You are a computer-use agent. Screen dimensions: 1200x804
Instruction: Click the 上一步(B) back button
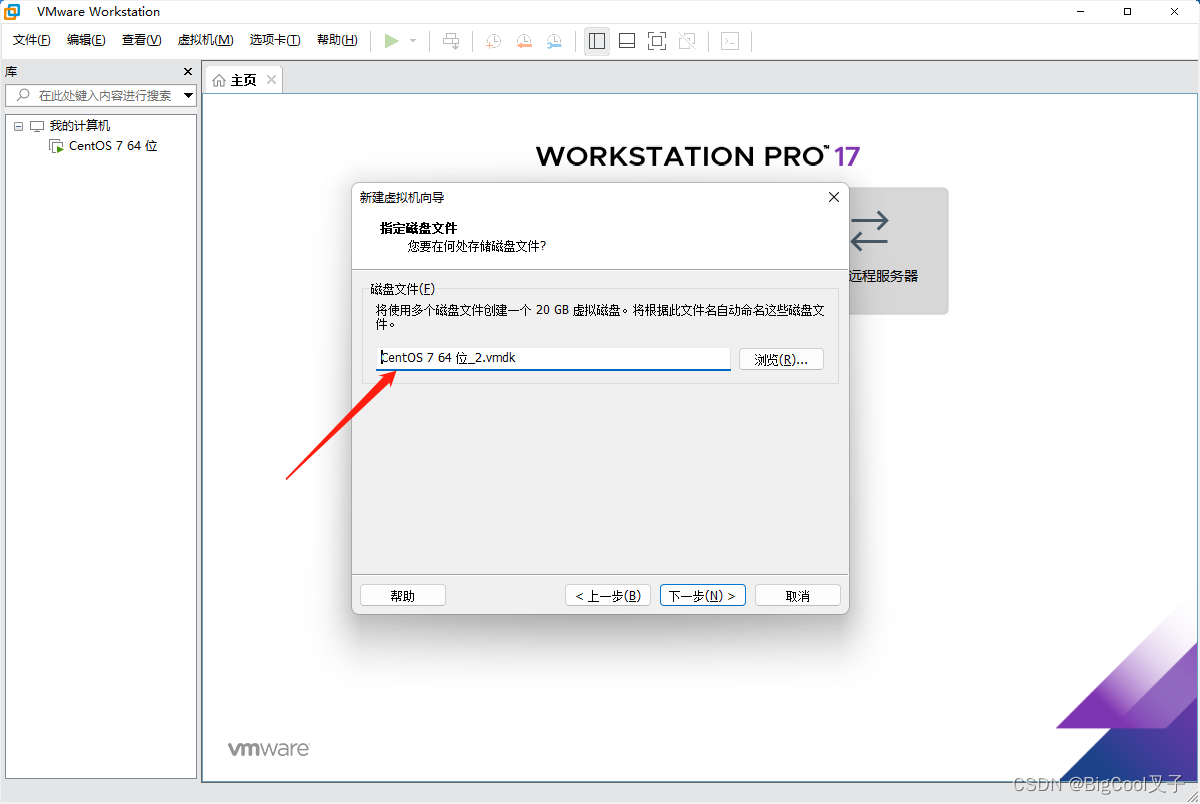coord(608,596)
